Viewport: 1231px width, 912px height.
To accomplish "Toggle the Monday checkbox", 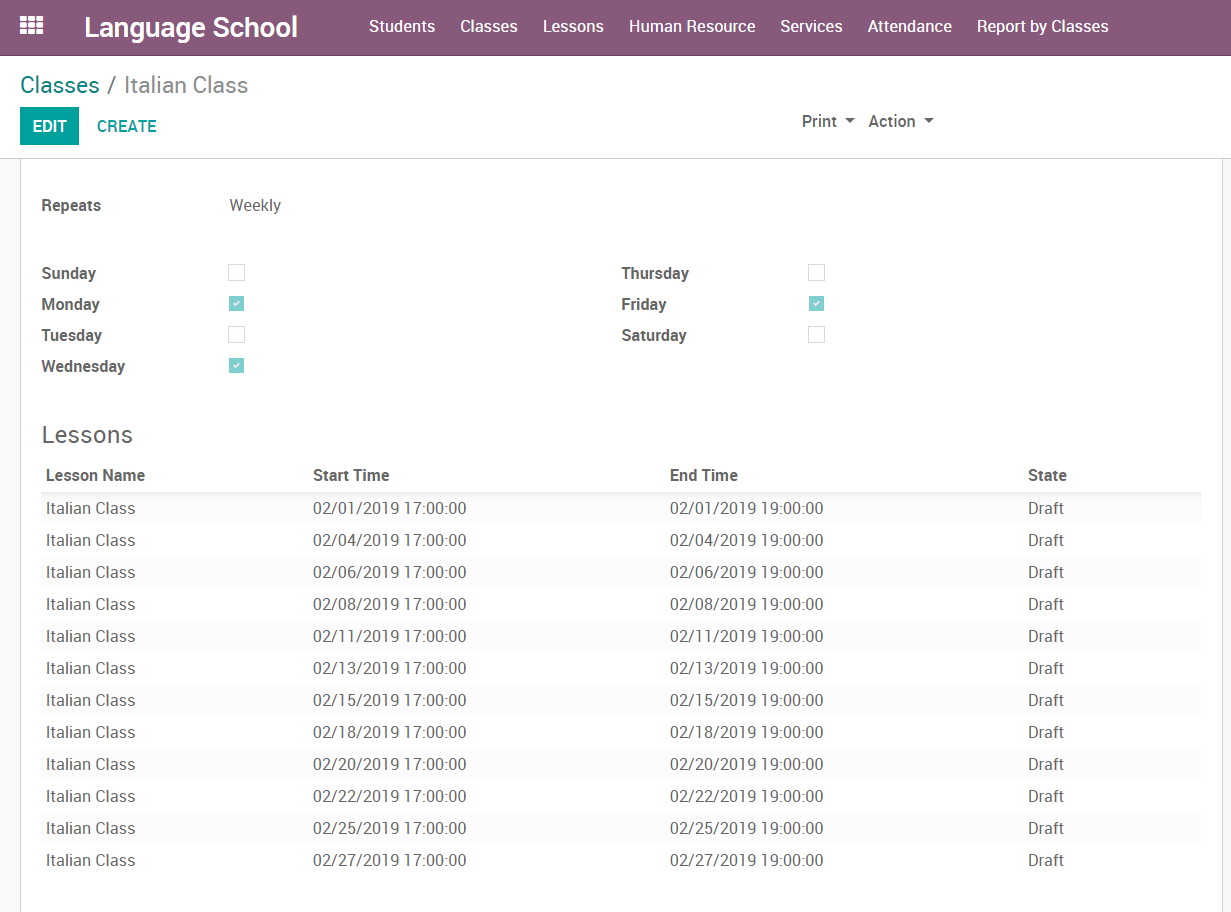I will click(x=236, y=304).
